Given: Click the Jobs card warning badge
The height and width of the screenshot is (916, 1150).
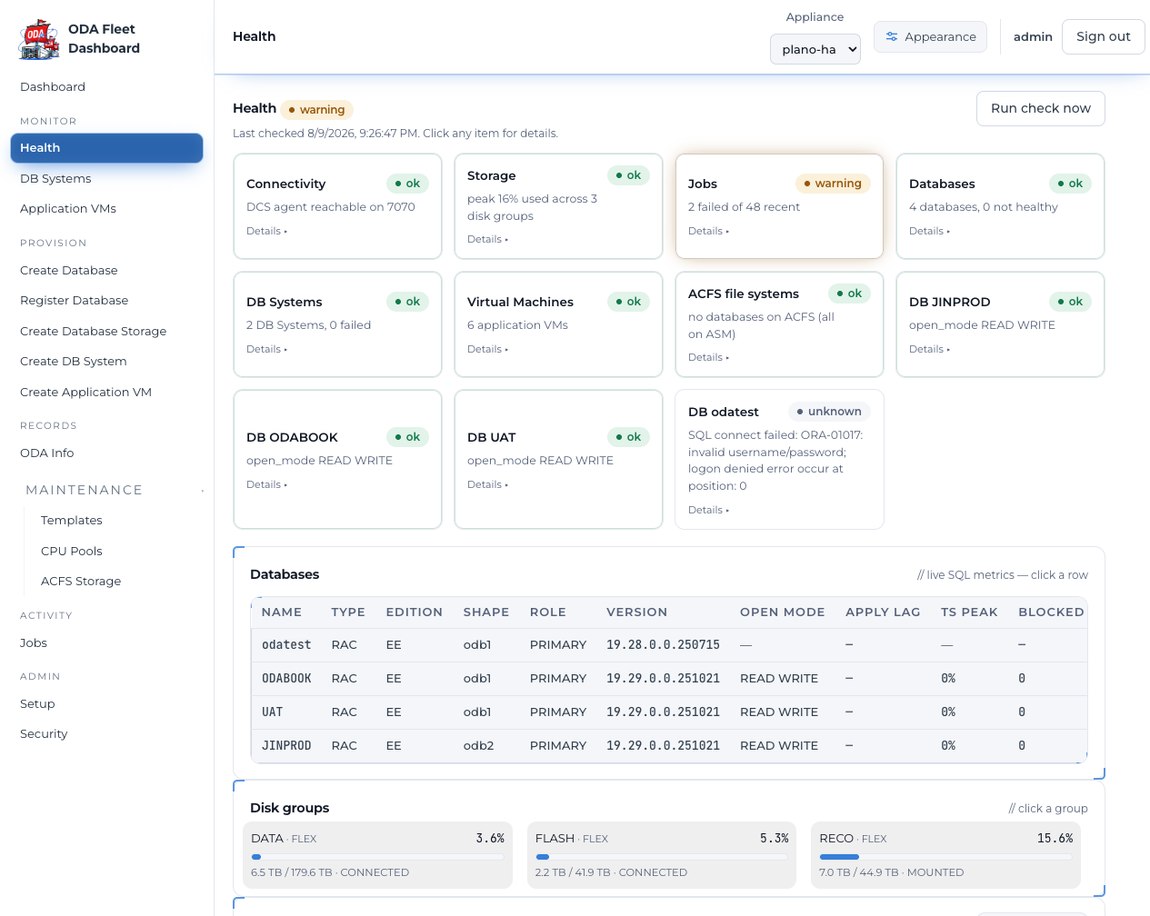Looking at the screenshot, I should pos(832,183).
